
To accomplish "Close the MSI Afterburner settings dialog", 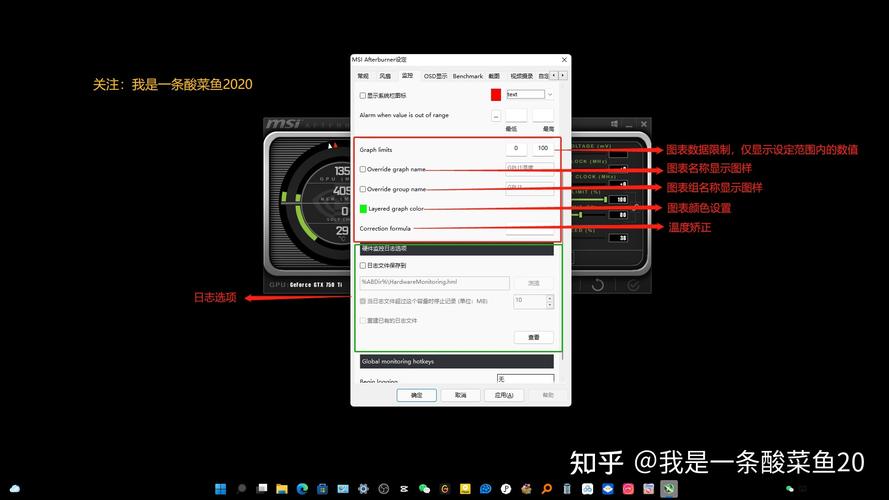I will pyautogui.click(x=564, y=60).
